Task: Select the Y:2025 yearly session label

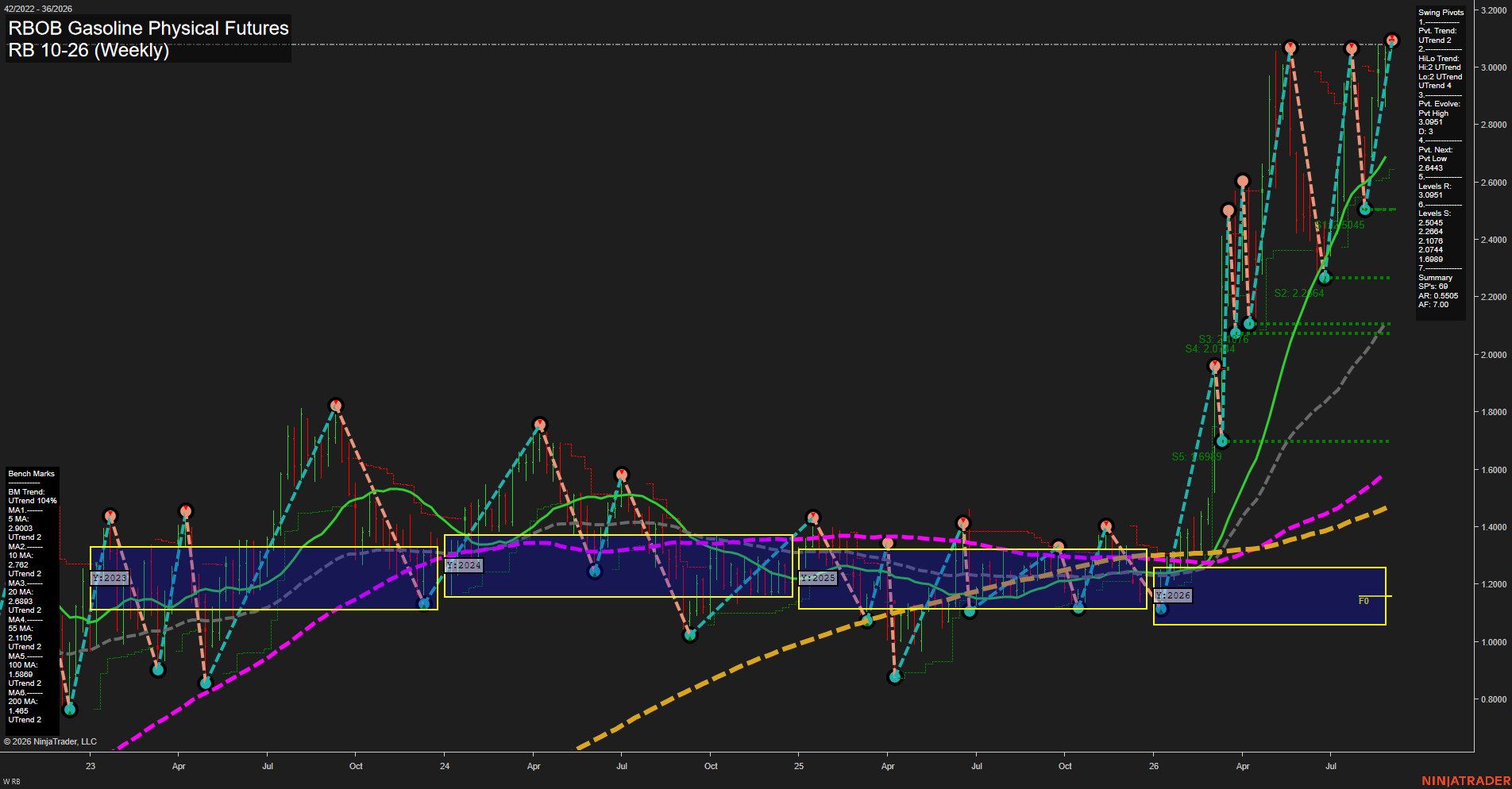Action: pyautogui.click(x=818, y=578)
